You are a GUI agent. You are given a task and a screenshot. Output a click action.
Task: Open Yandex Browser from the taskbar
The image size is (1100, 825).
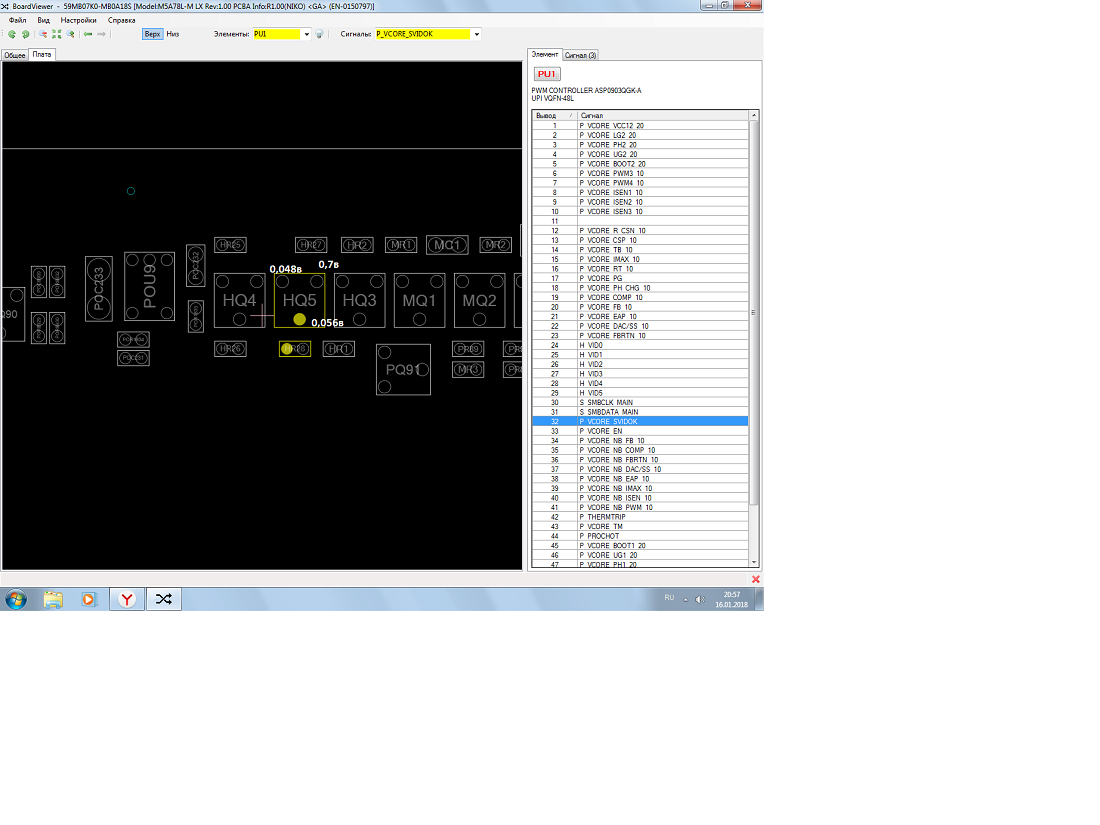point(127,599)
